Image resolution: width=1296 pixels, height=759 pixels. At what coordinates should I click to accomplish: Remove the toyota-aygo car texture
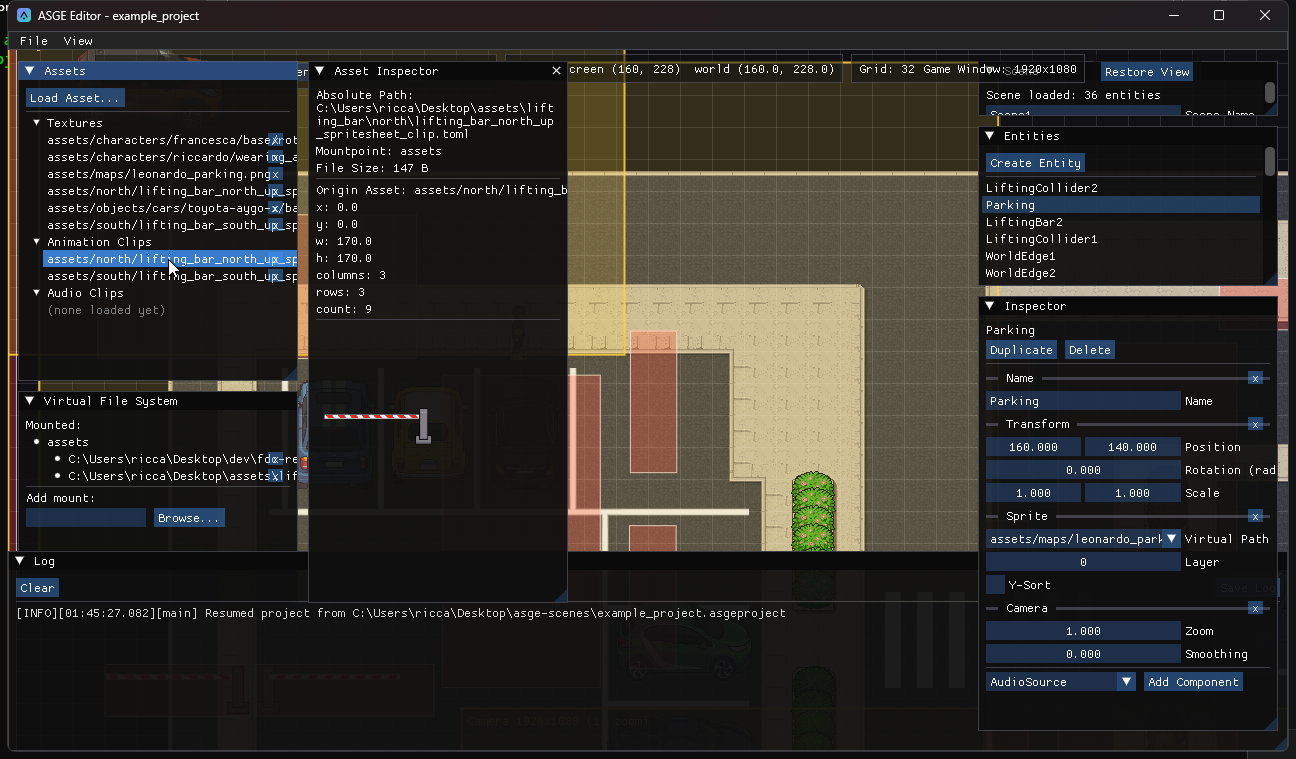click(275, 208)
